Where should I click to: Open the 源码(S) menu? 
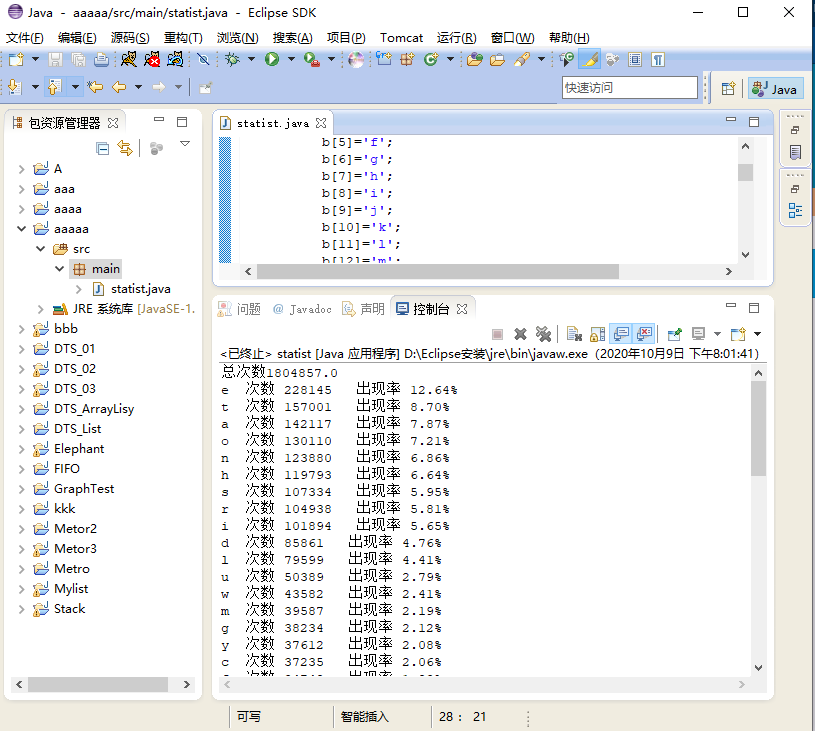pyautogui.click(x=130, y=37)
